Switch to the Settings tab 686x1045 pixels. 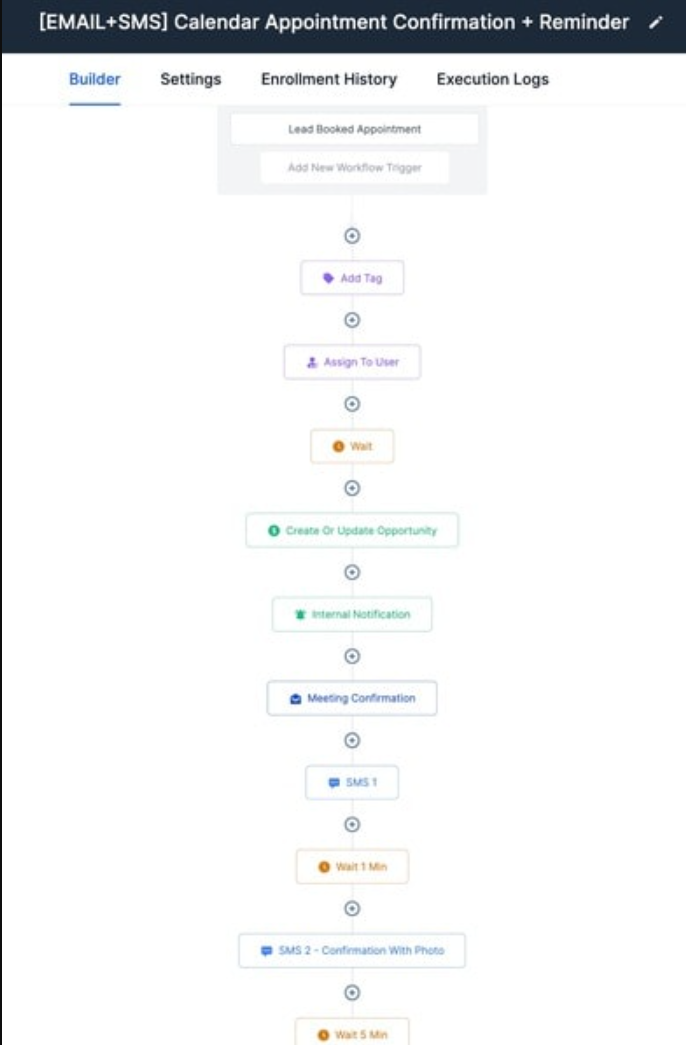191,80
